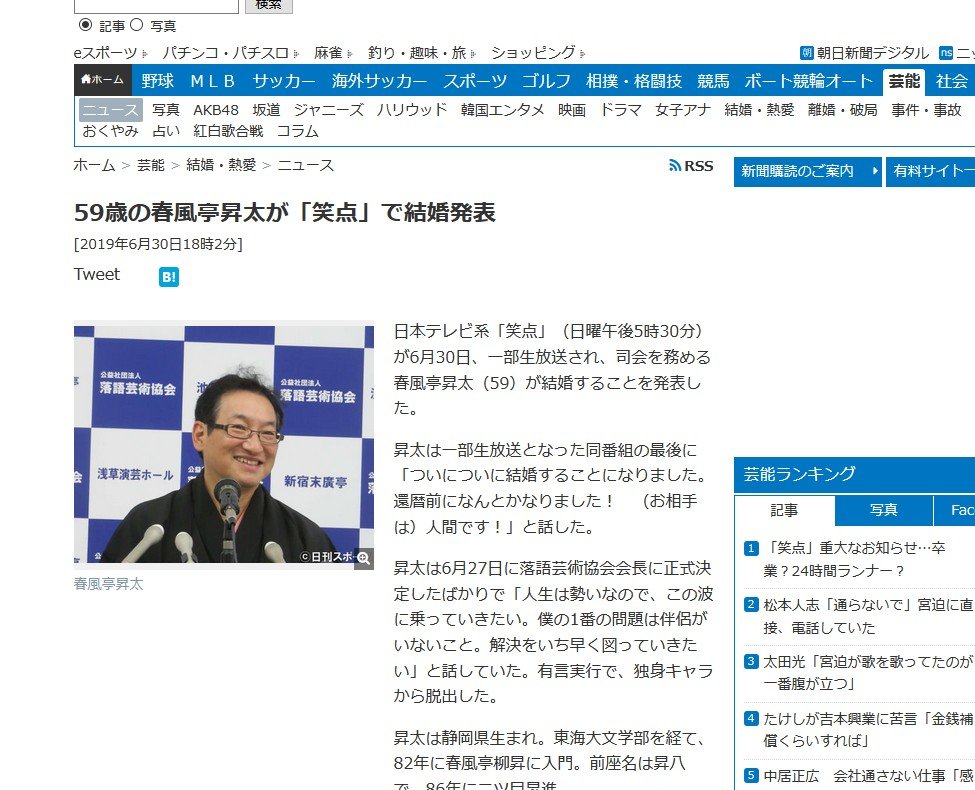This screenshot has height=790, width=975.
Task: Open the 釣り・趣味・旅 link
Action: (417, 53)
